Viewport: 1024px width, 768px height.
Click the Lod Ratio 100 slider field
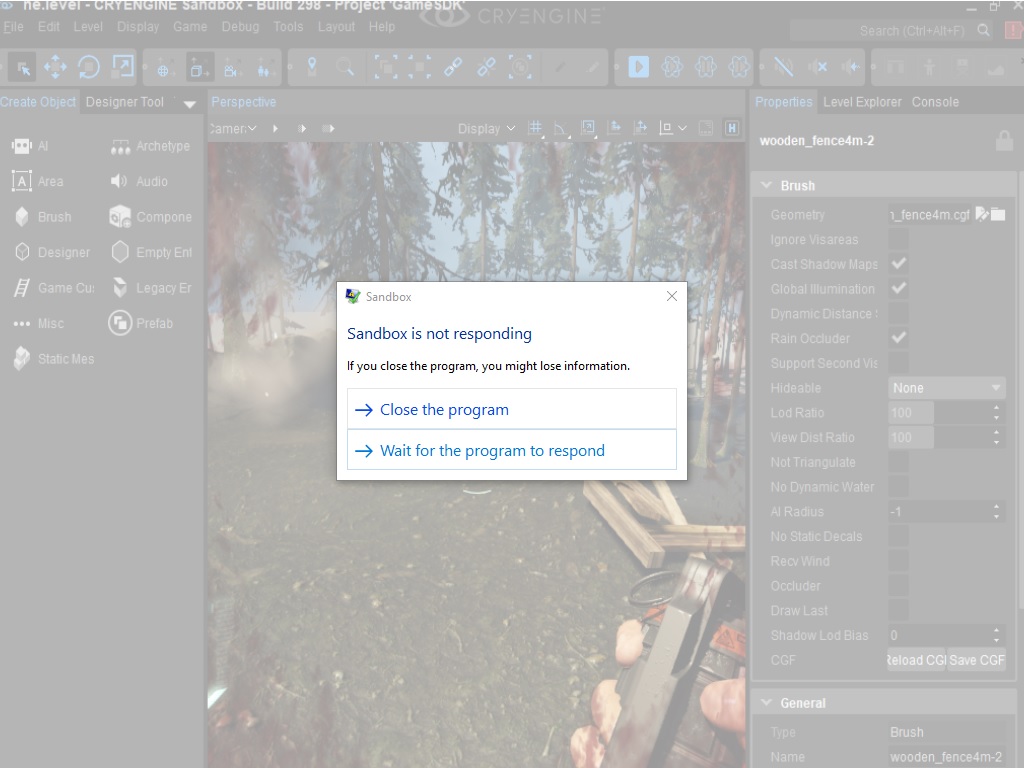938,412
